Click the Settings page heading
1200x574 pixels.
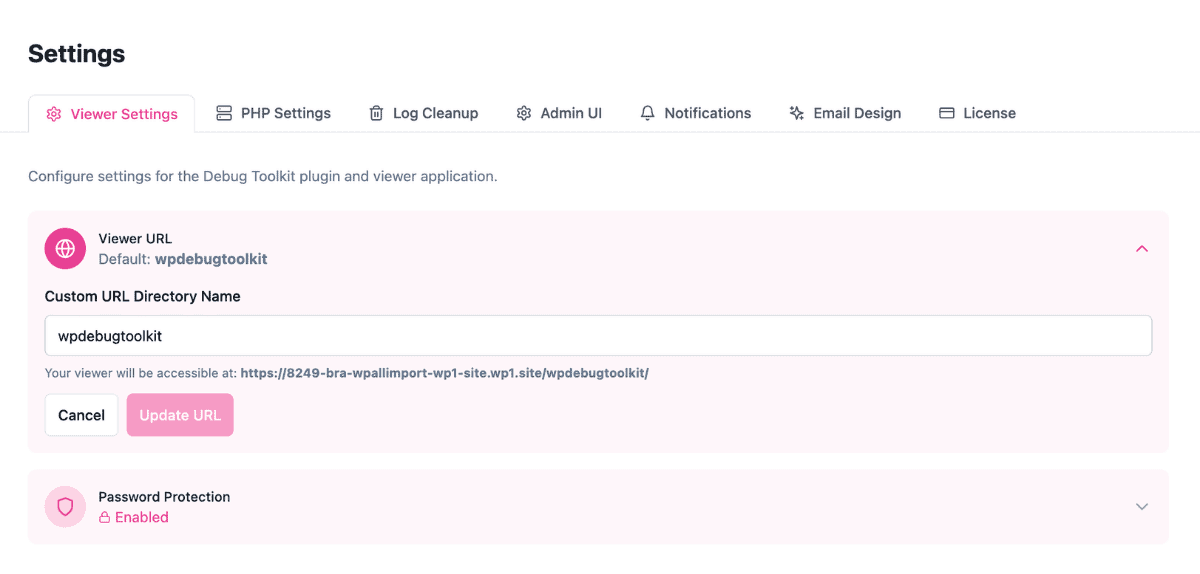click(x=77, y=54)
